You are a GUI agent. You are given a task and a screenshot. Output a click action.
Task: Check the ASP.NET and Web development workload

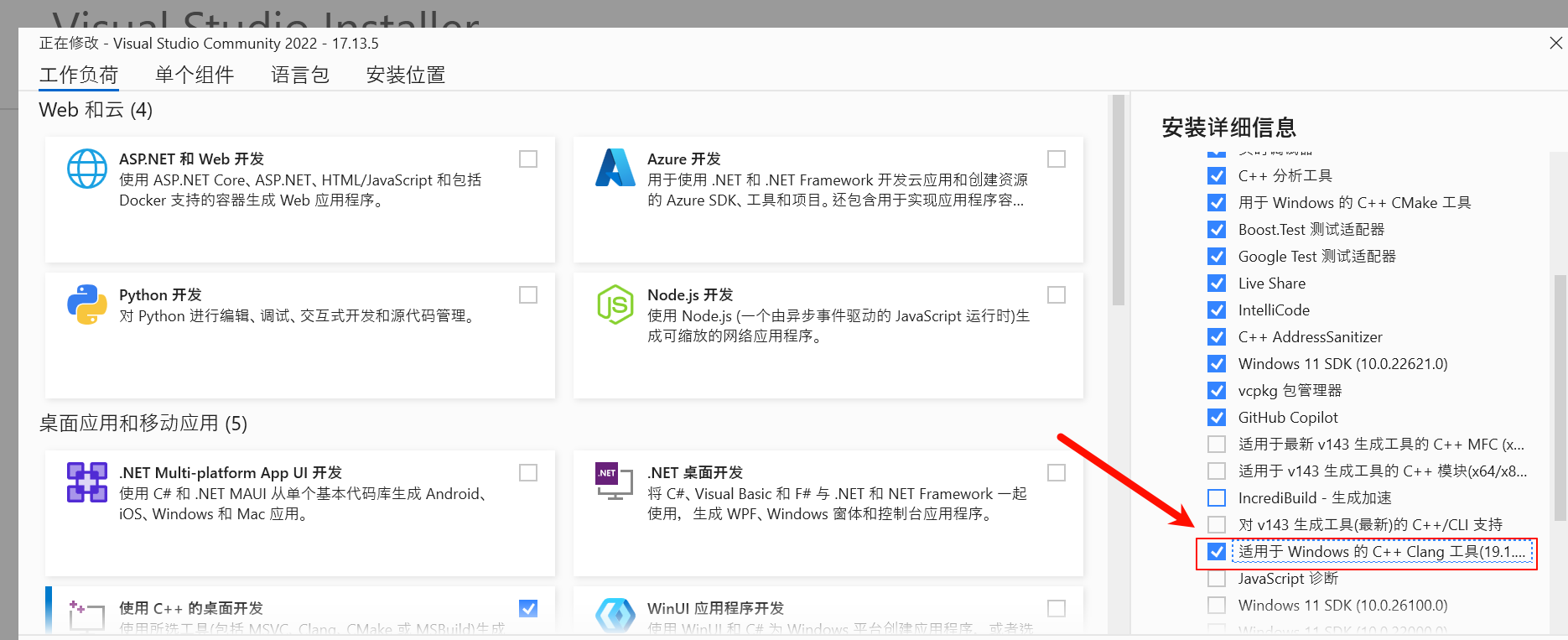pyautogui.click(x=528, y=159)
